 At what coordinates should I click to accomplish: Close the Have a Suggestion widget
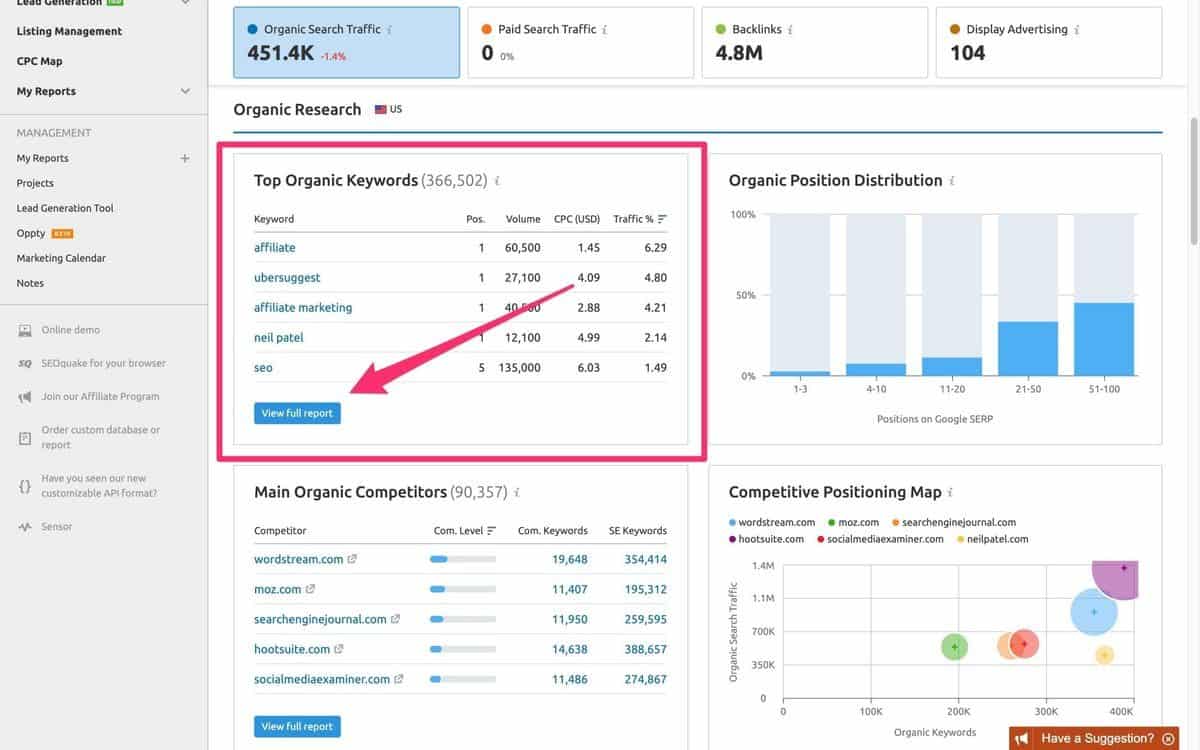point(1168,739)
